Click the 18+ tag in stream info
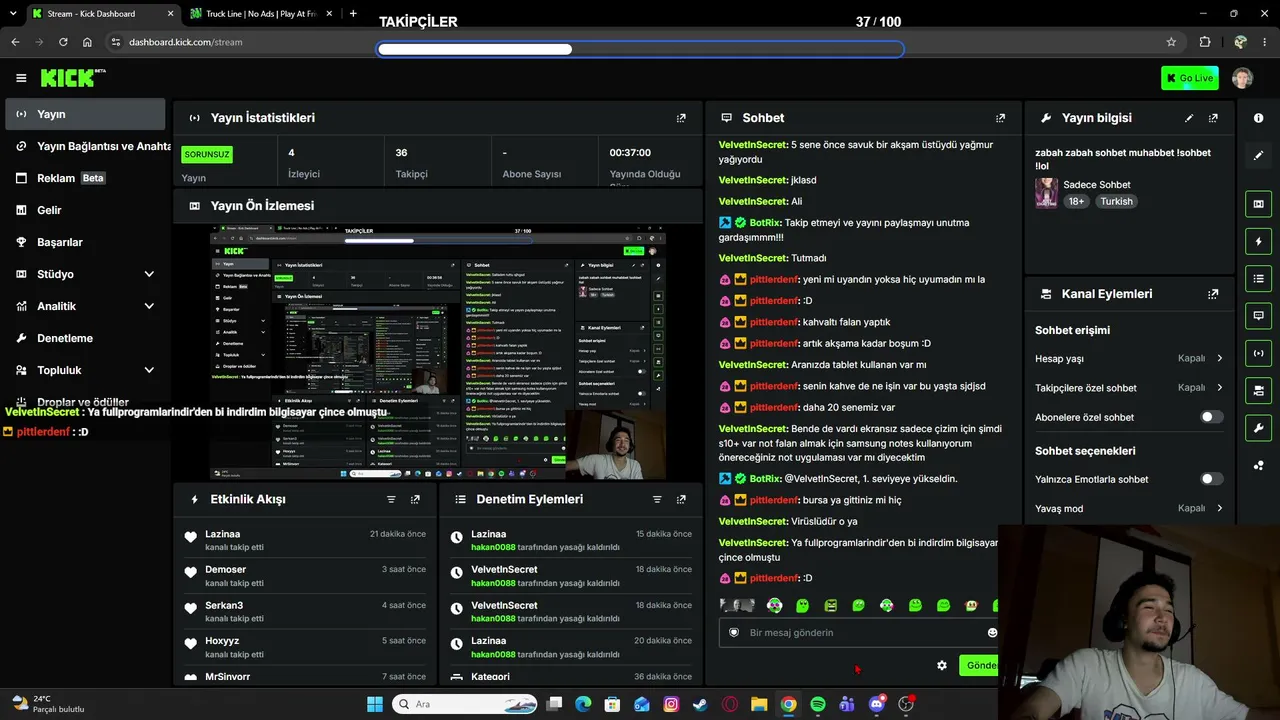The width and height of the screenshot is (1280, 720). (x=1076, y=201)
